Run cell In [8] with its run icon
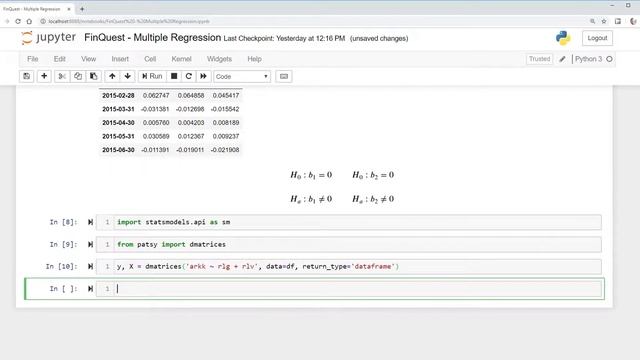640x360 pixels. tap(90, 222)
